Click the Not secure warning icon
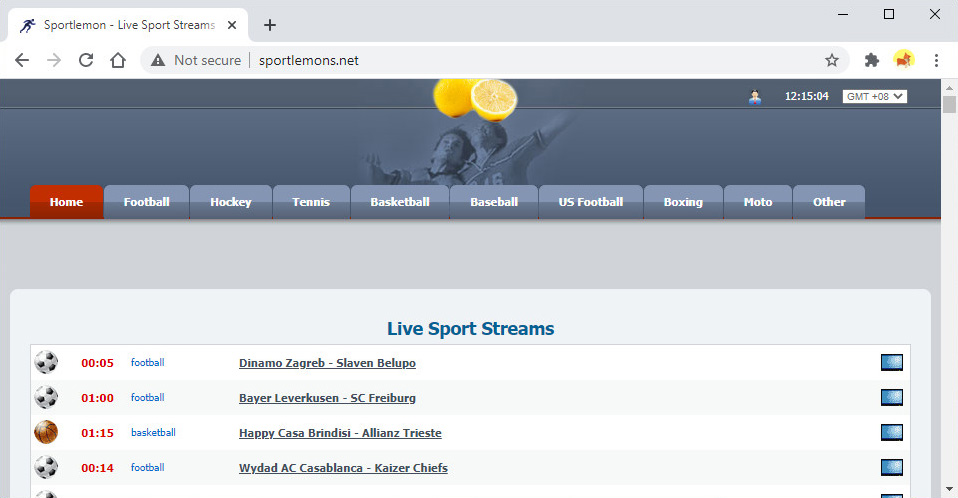The image size is (958, 498). (x=158, y=60)
